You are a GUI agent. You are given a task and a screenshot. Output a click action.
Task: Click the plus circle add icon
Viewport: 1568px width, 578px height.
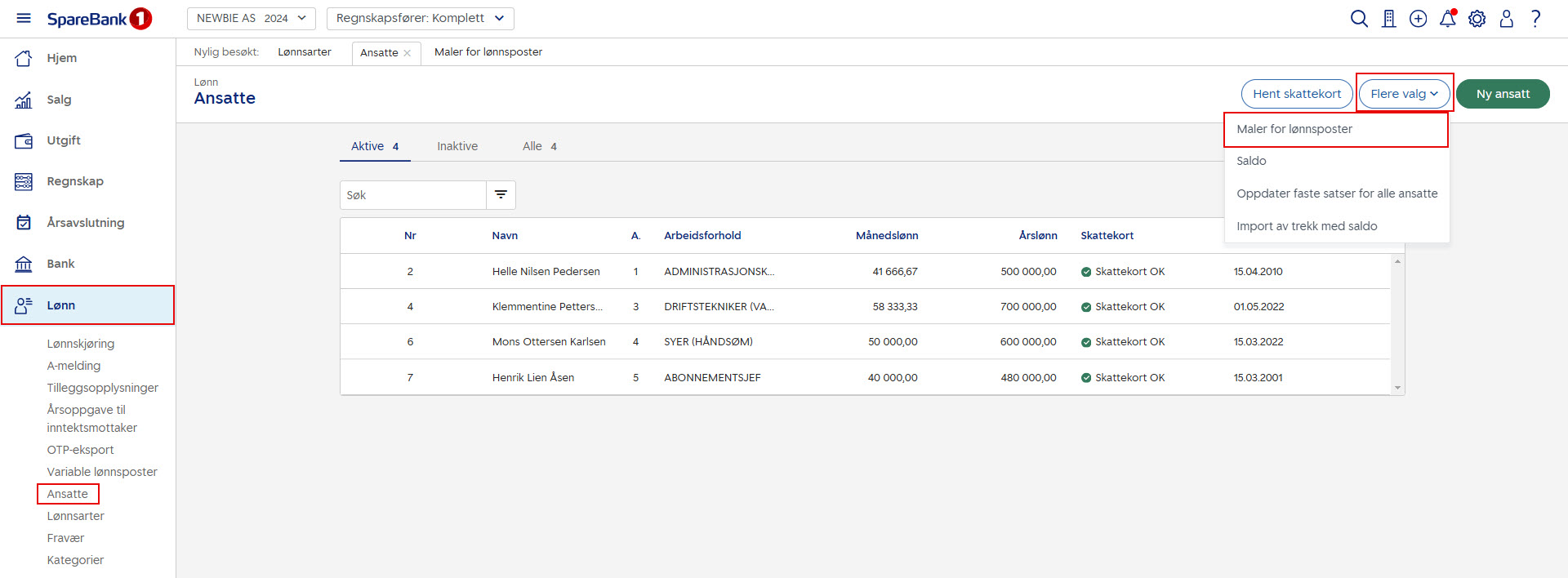(x=1418, y=19)
